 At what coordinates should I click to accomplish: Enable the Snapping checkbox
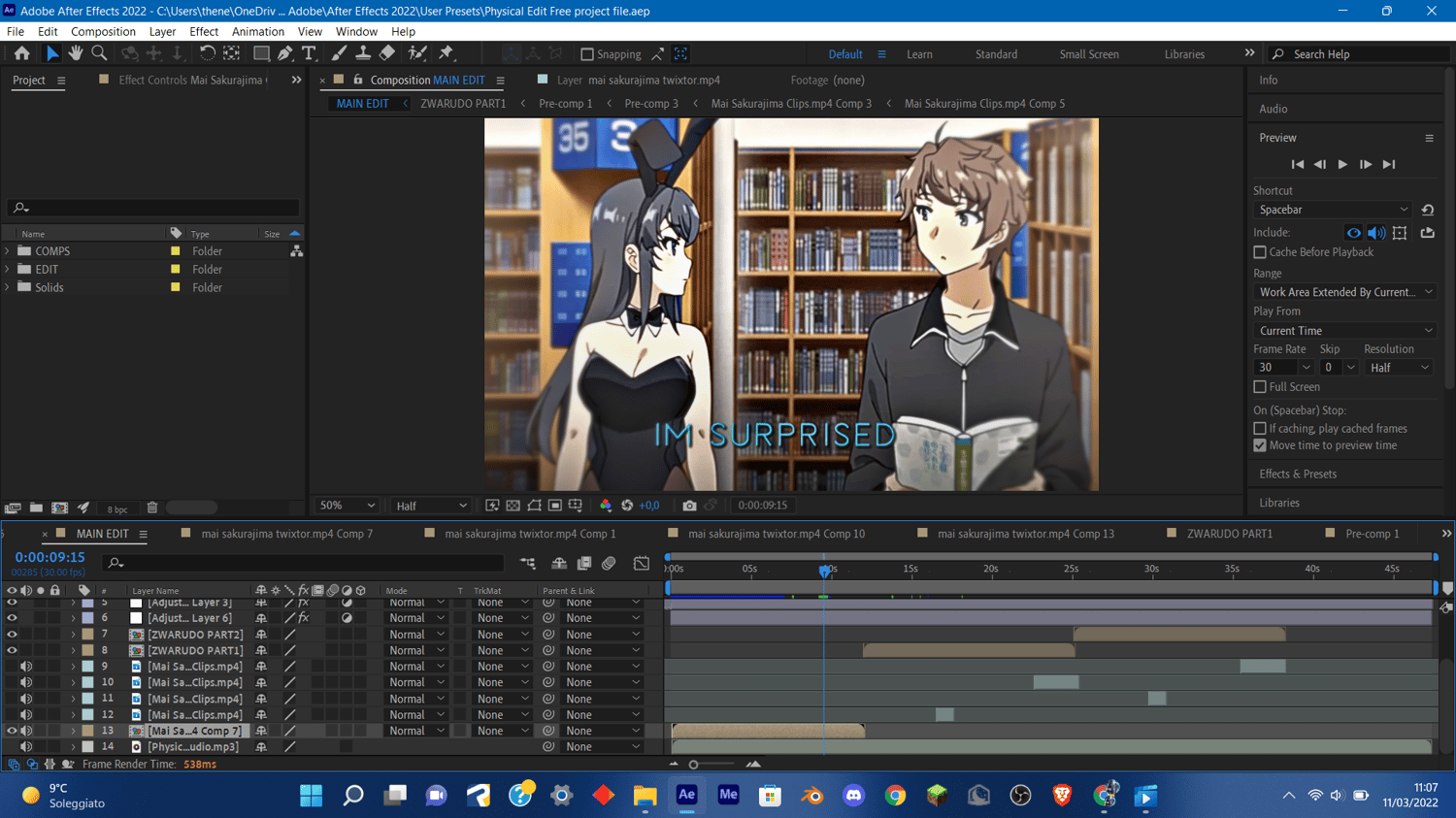coord(587,54)
